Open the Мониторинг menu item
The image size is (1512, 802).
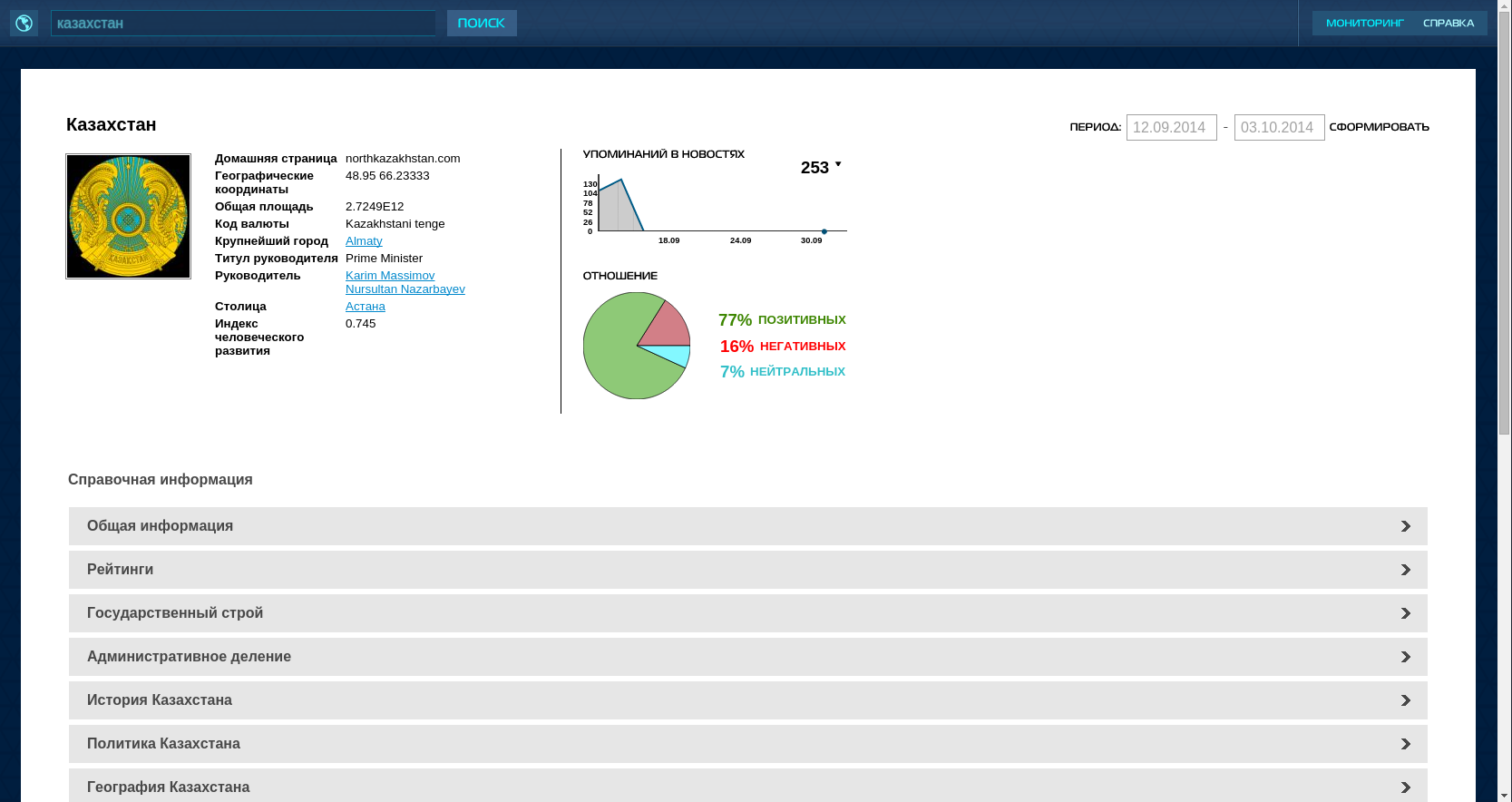[1364, 24]
